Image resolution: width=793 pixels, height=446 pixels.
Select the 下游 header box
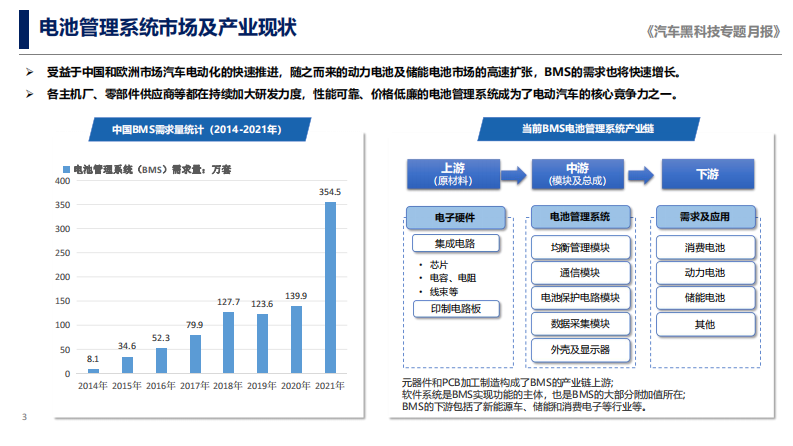[708, 174]
